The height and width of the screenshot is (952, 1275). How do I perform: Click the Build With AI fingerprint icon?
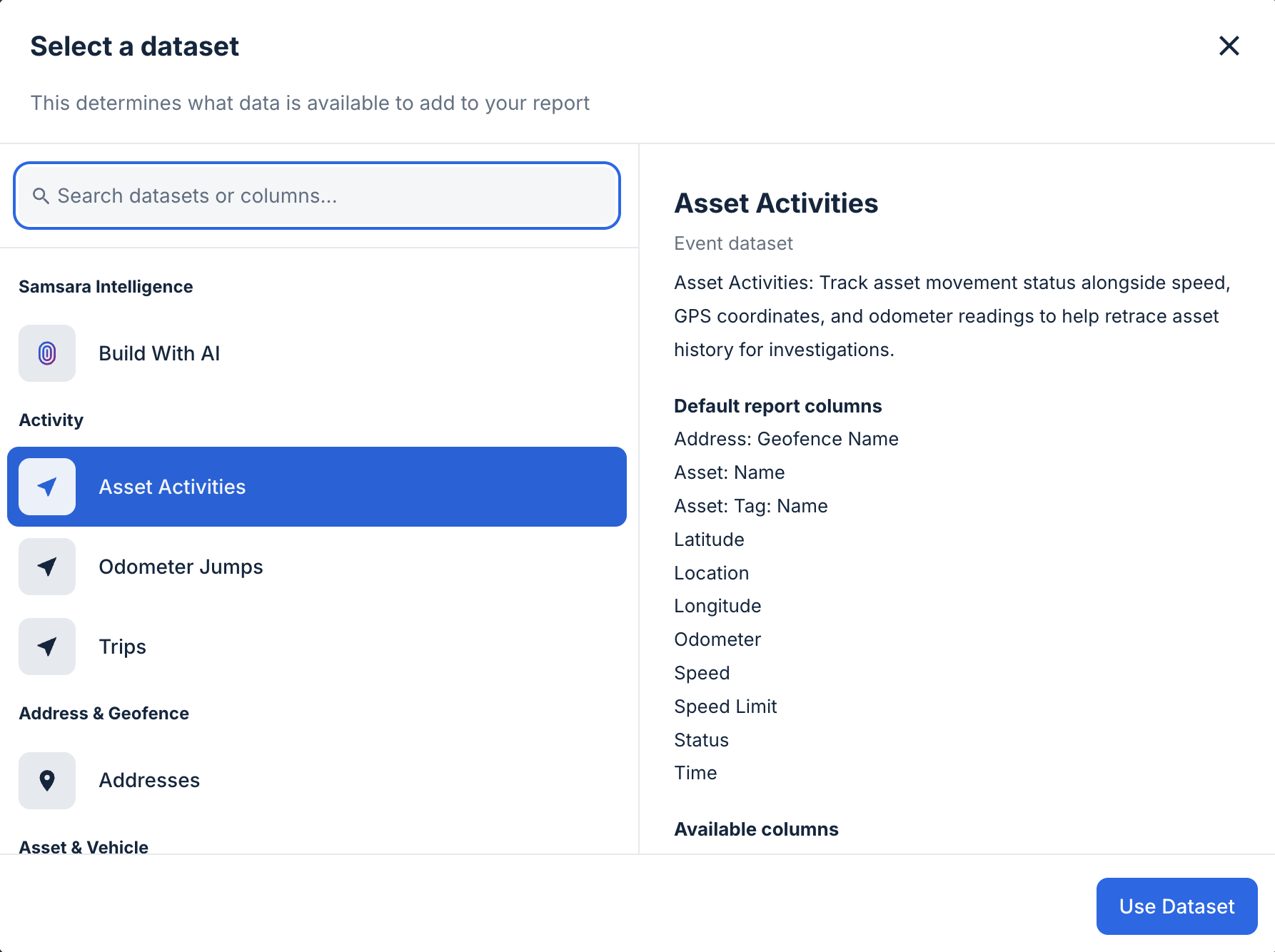[46, 353]
